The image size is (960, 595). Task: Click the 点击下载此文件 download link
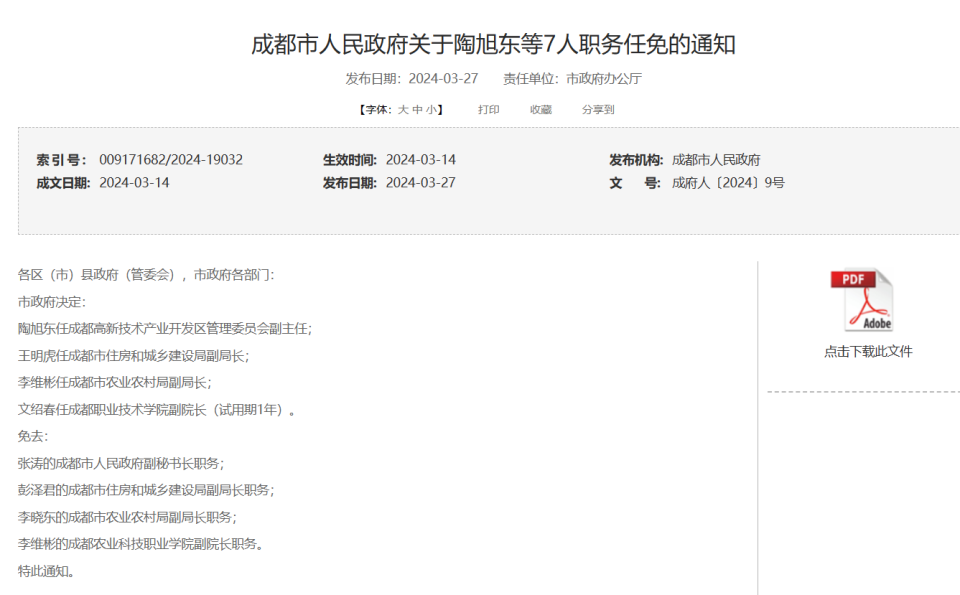click(x=868, y=351)
